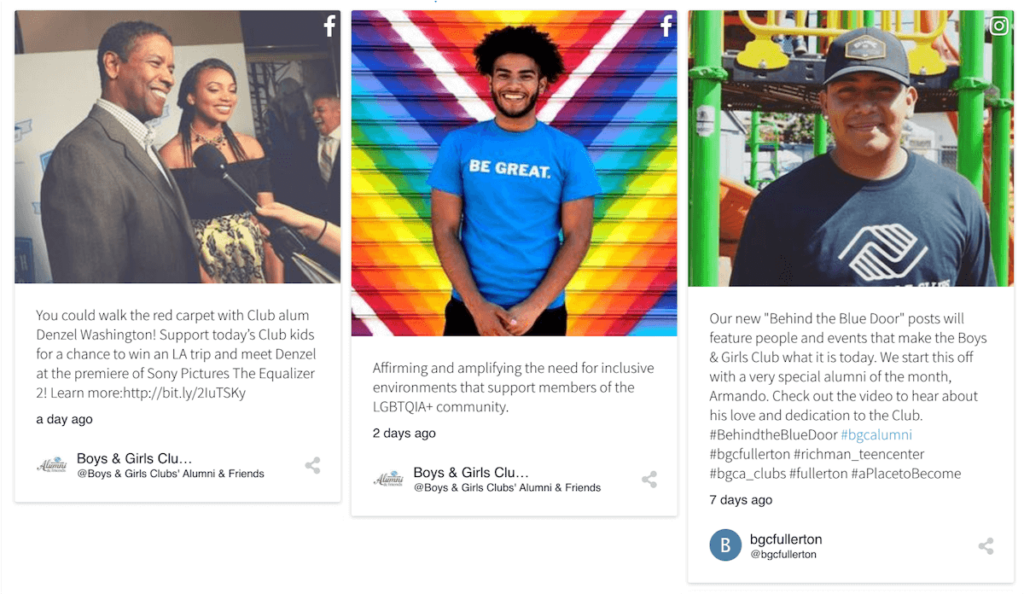Viewport: 1024px width, 594px height.
Task: Open the Boys & Girls Clu… name in first card
Action: coord(134,458)
